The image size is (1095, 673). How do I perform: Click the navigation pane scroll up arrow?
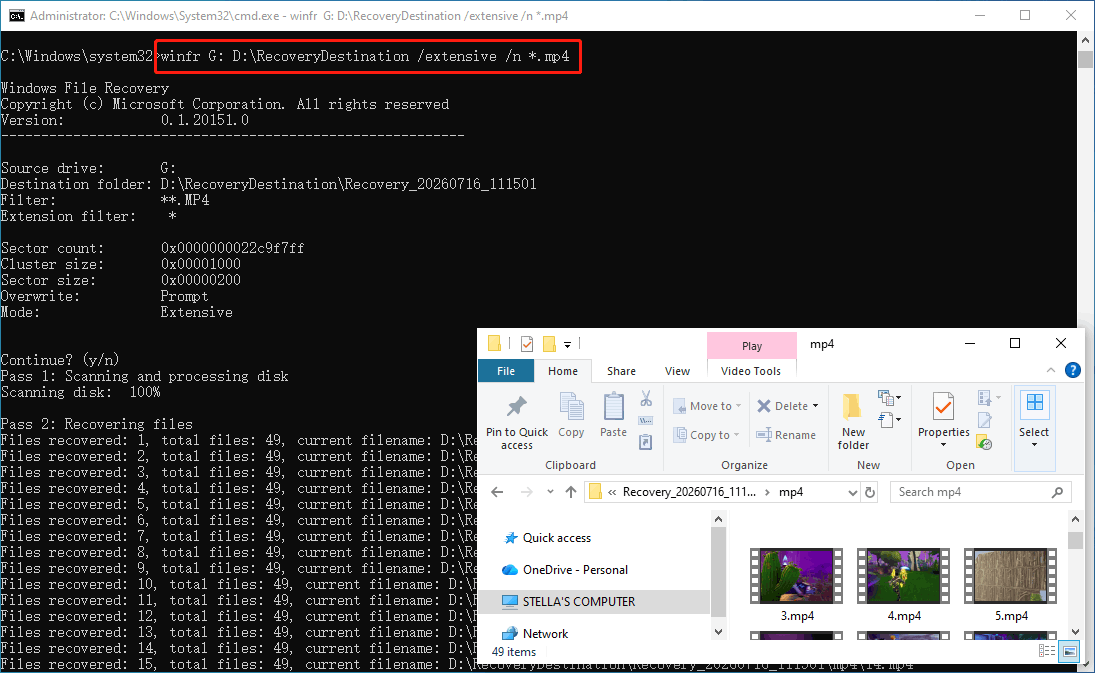718,519
